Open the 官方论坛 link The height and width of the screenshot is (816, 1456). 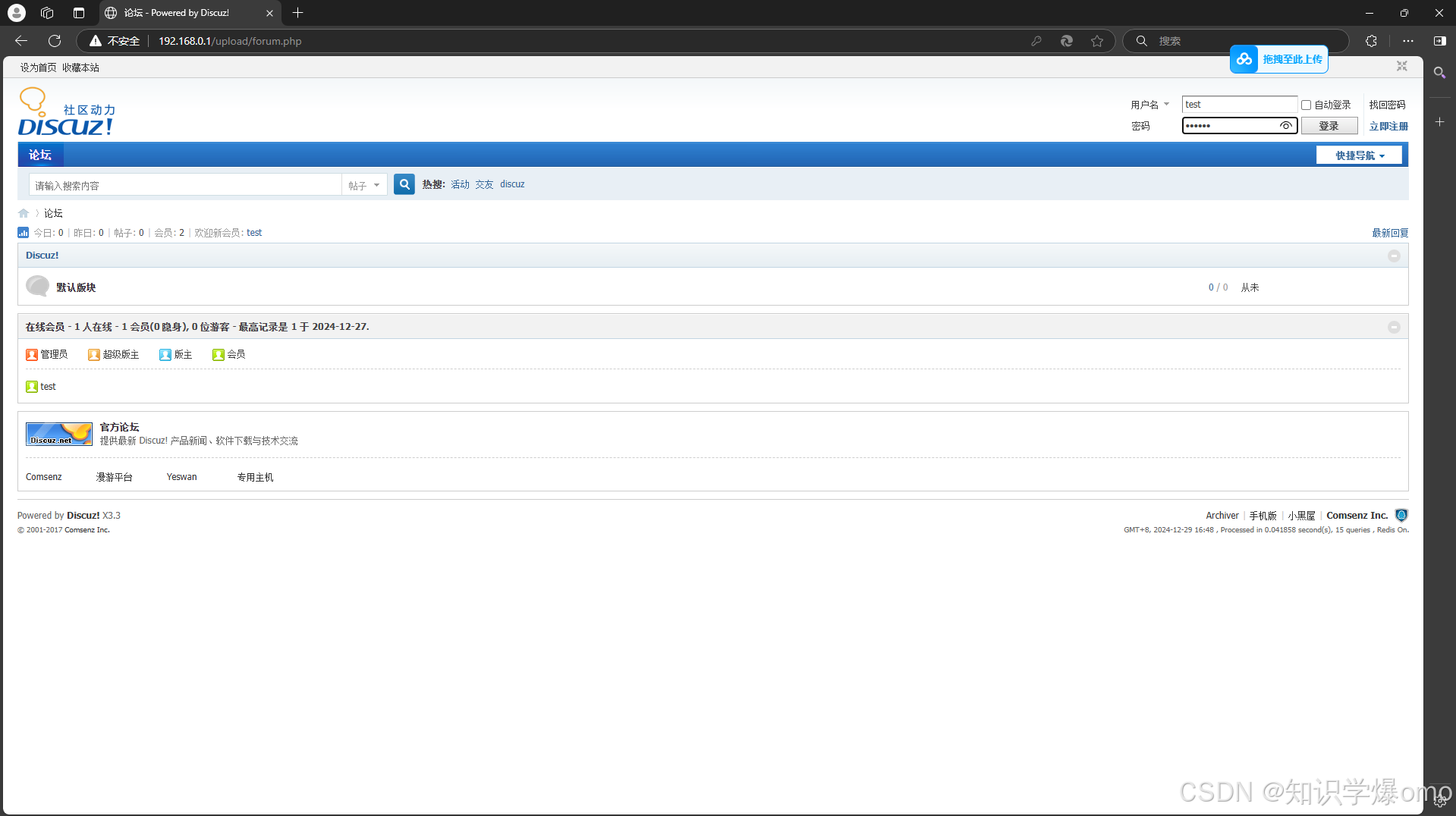point(119,427)
